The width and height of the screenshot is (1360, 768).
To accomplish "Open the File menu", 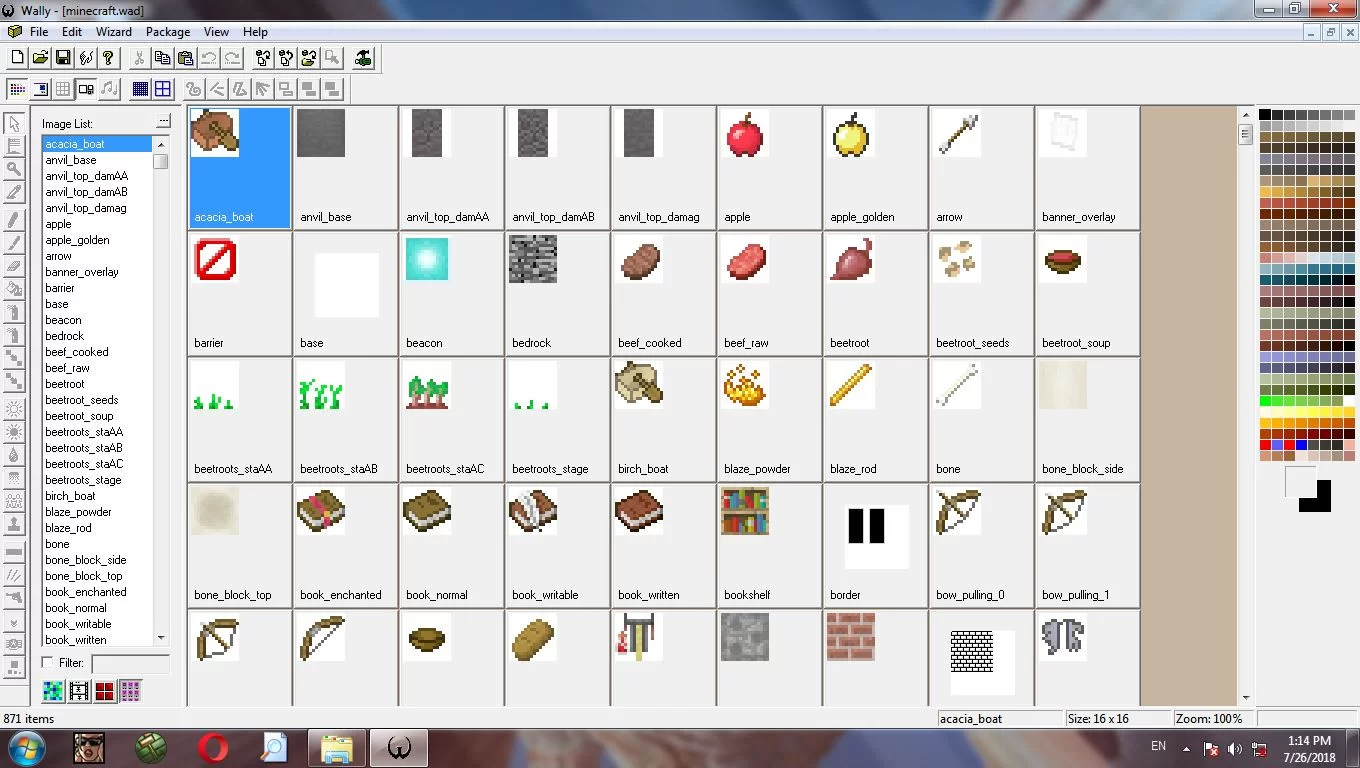I will tap(39, 32).
